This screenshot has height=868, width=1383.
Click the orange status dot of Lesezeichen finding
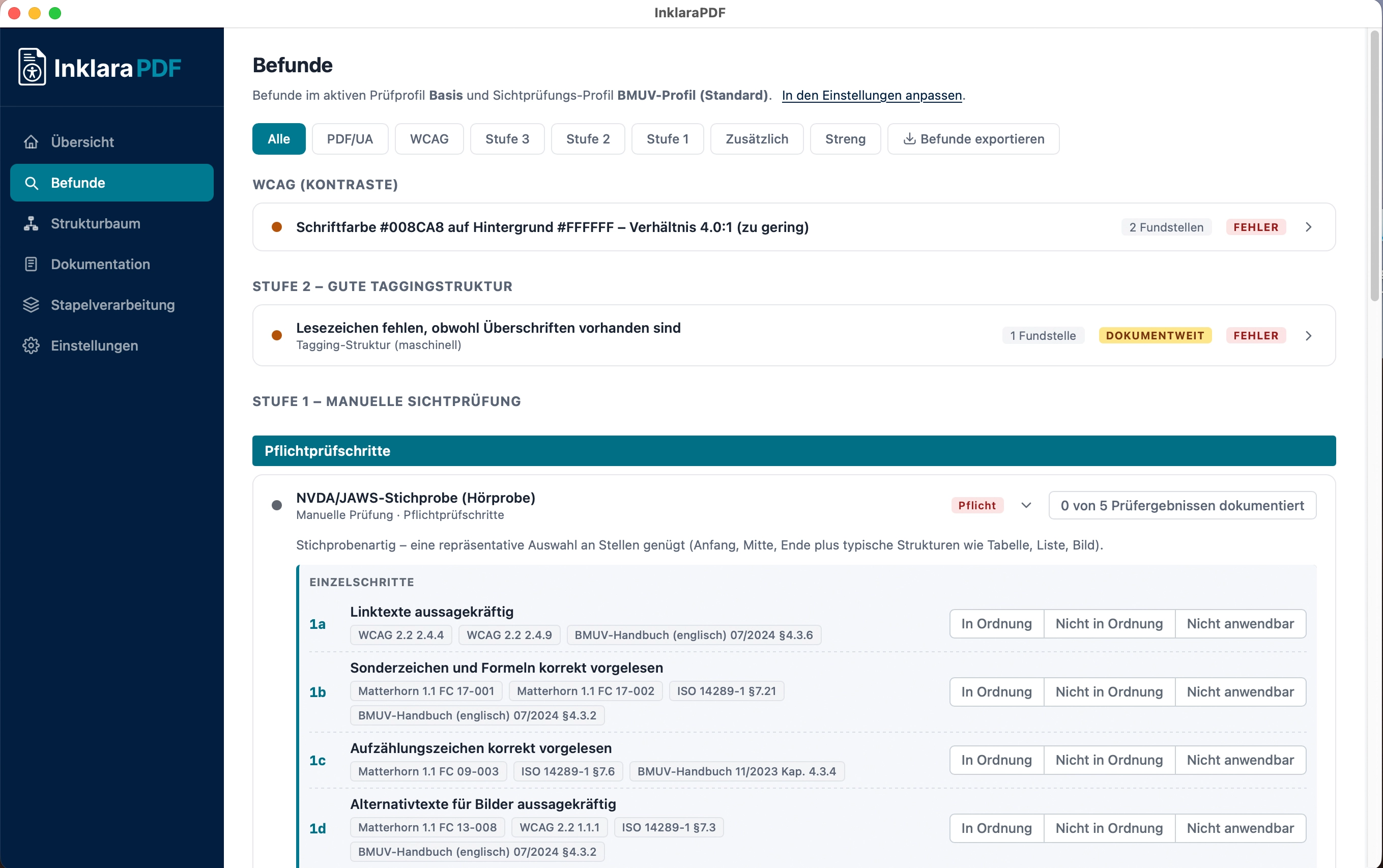pyautogui.click(x=277, y=335)
